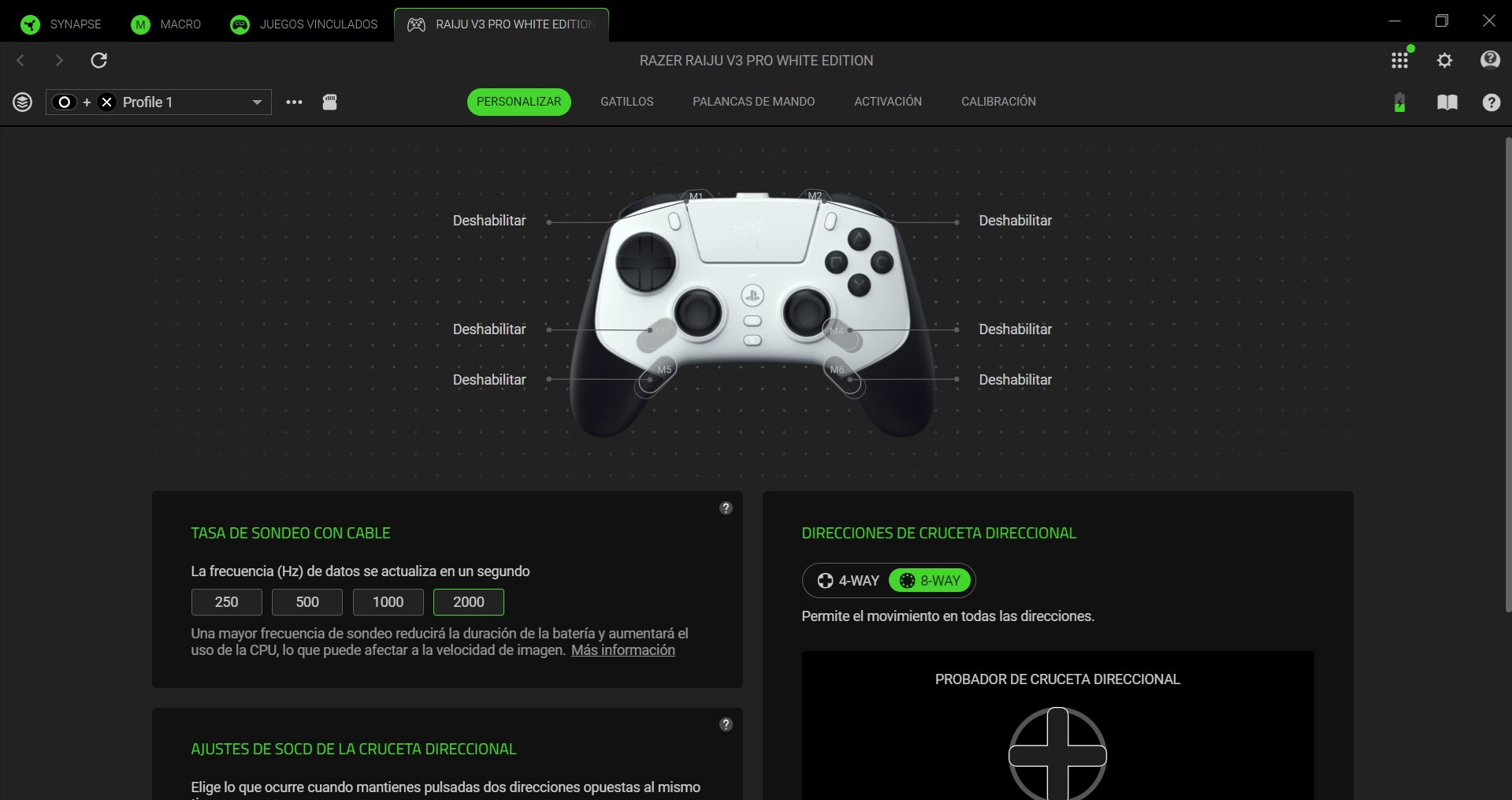Select the 1000 Hz polling rate
Screen dimensions: 1512x800
tap(388, 602)
